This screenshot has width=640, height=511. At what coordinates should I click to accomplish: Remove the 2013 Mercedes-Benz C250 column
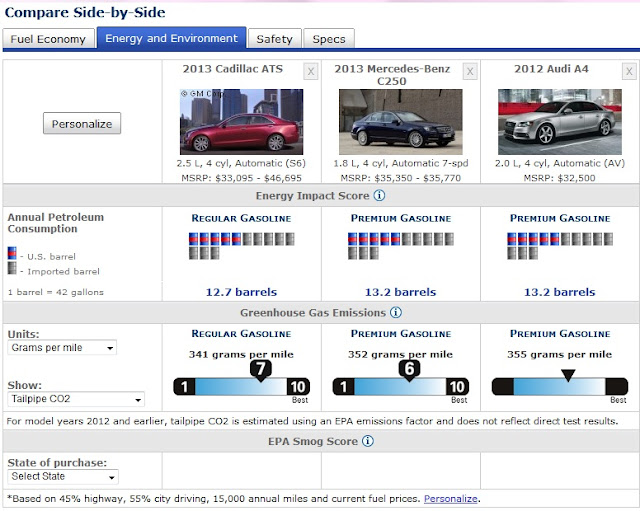click(x=470, y=72)
